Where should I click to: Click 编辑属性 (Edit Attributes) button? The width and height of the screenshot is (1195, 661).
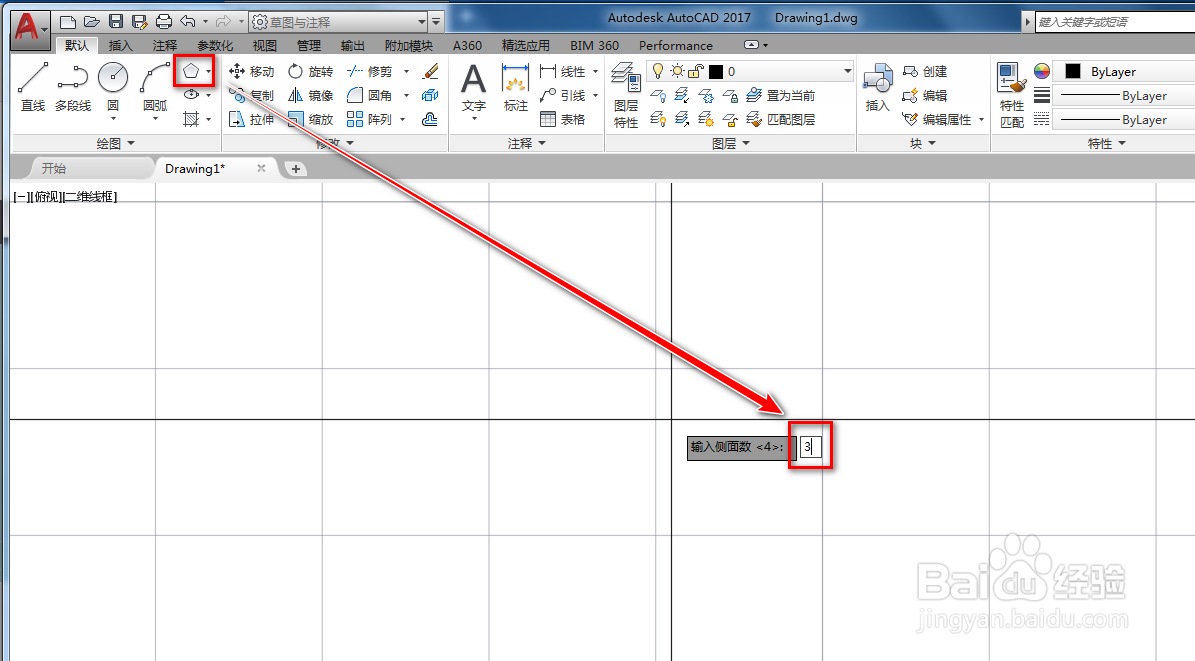[x=937, y=119]
